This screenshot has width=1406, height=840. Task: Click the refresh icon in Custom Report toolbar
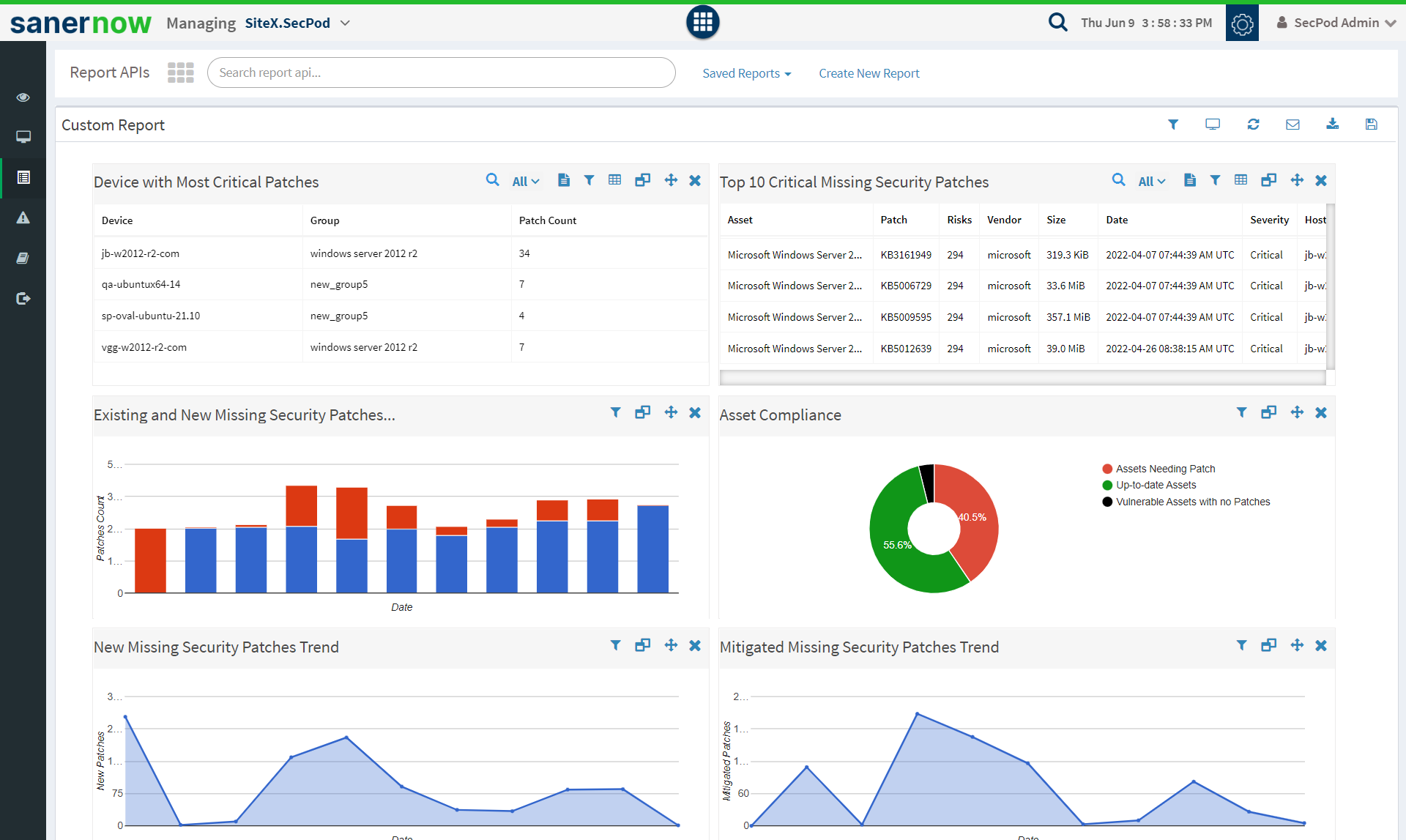click(x=1253, y=124)
